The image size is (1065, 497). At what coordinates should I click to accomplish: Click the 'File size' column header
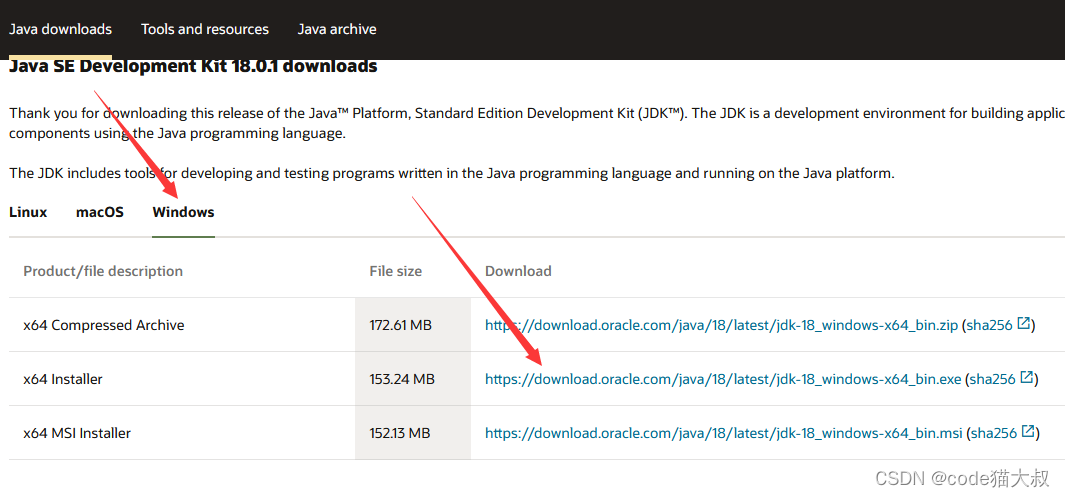point(395,272)
